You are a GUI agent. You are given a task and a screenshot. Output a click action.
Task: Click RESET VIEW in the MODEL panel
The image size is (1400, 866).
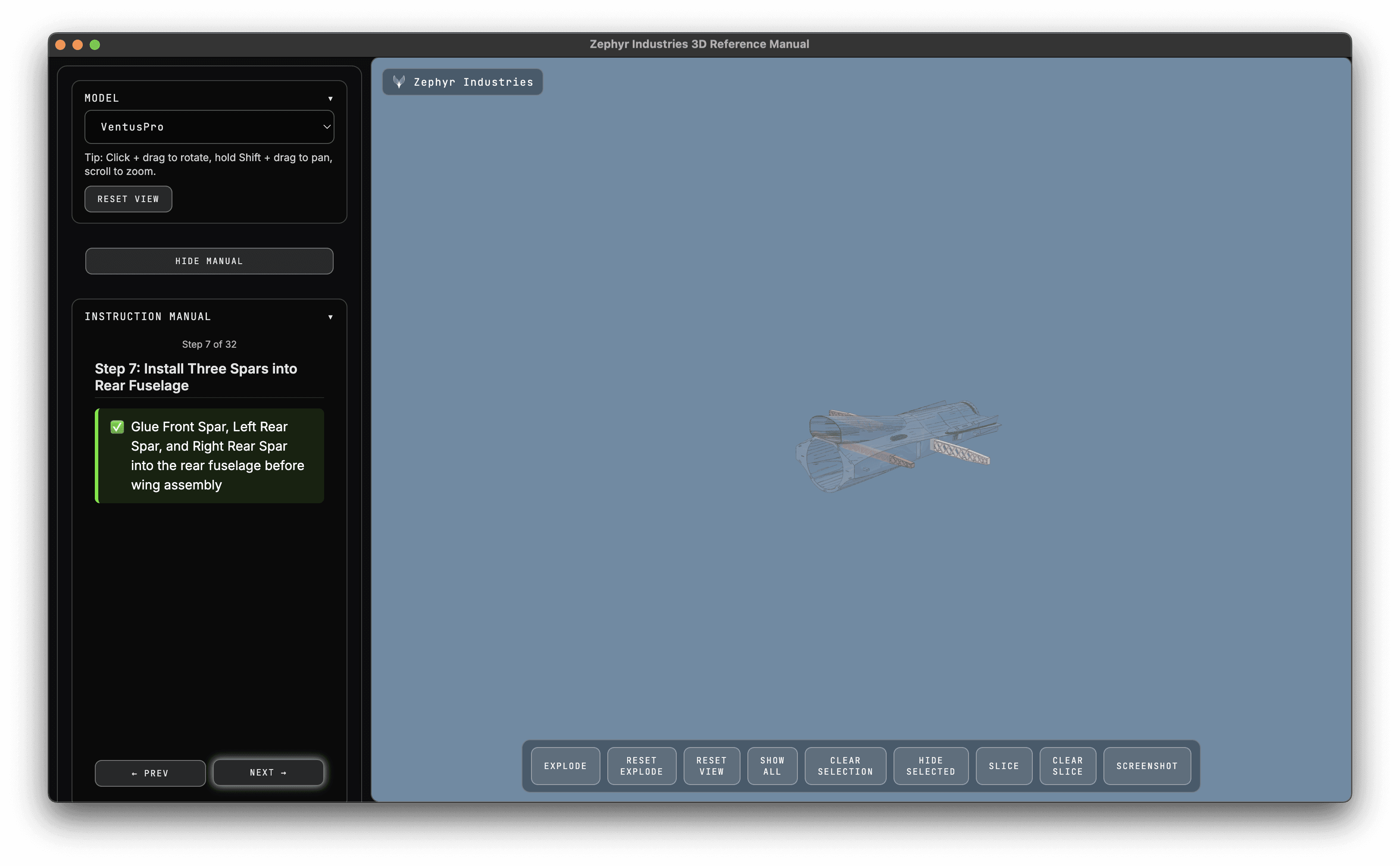click(x=128, y=199)
